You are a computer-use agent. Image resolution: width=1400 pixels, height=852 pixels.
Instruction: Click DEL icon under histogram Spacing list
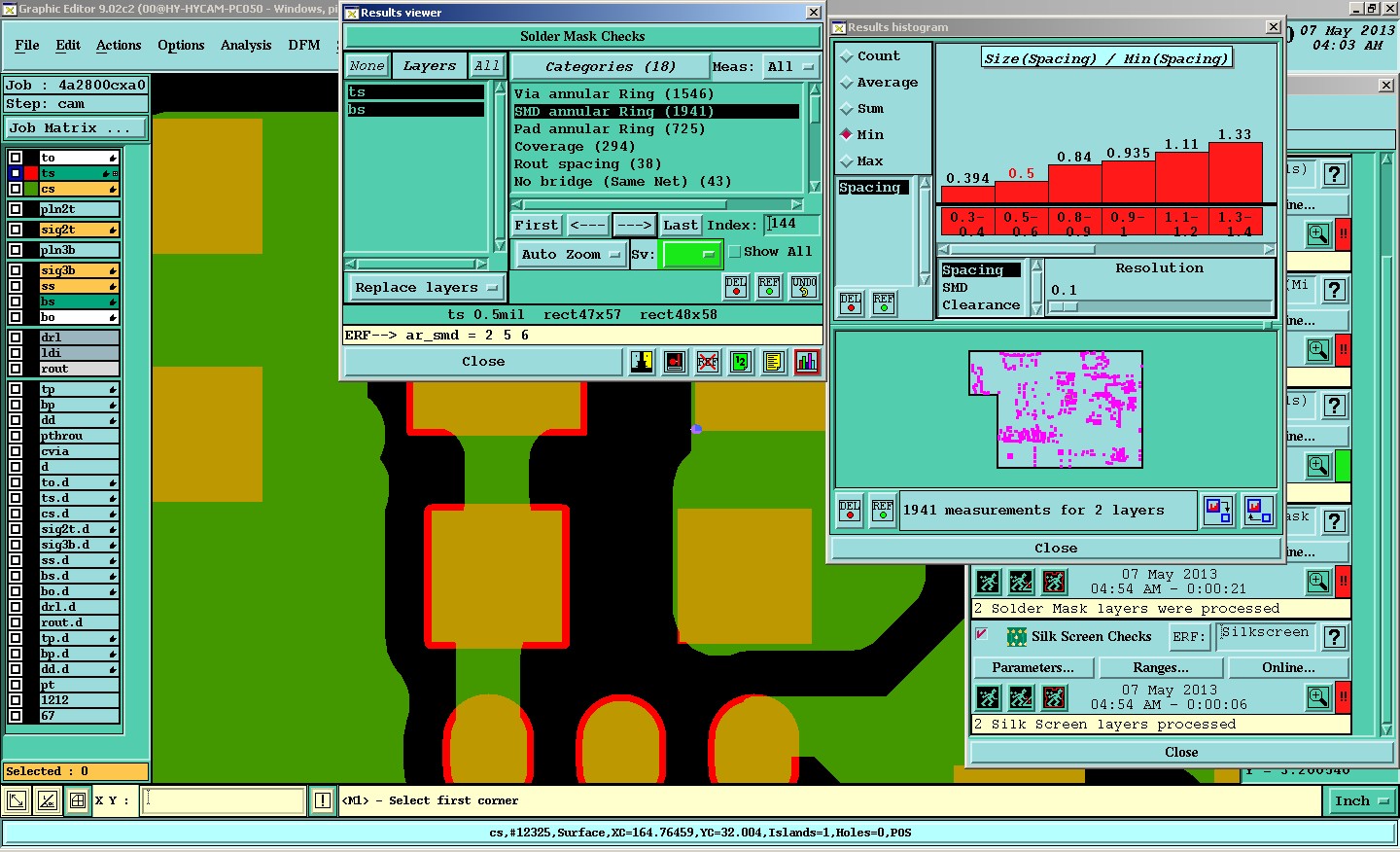[851, 304]
